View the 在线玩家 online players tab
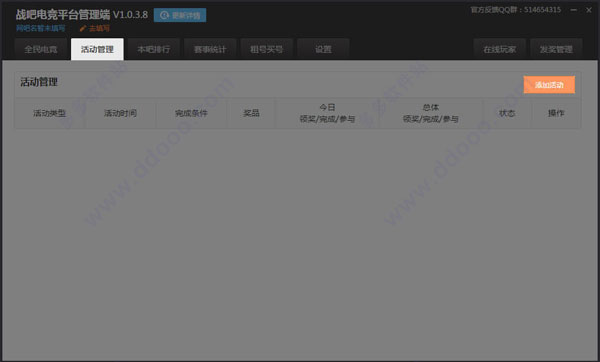 [x=500, y=49]
